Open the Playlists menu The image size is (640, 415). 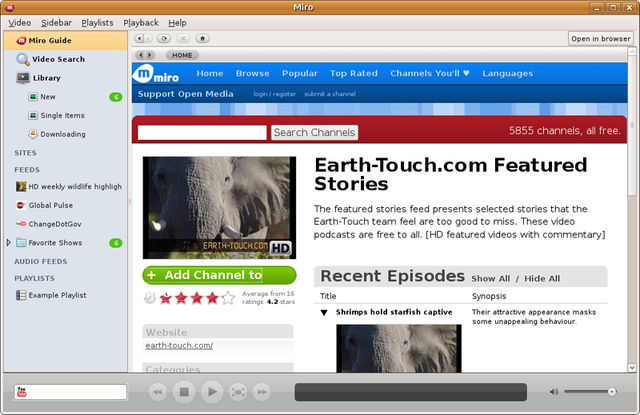tap(97, 23)
